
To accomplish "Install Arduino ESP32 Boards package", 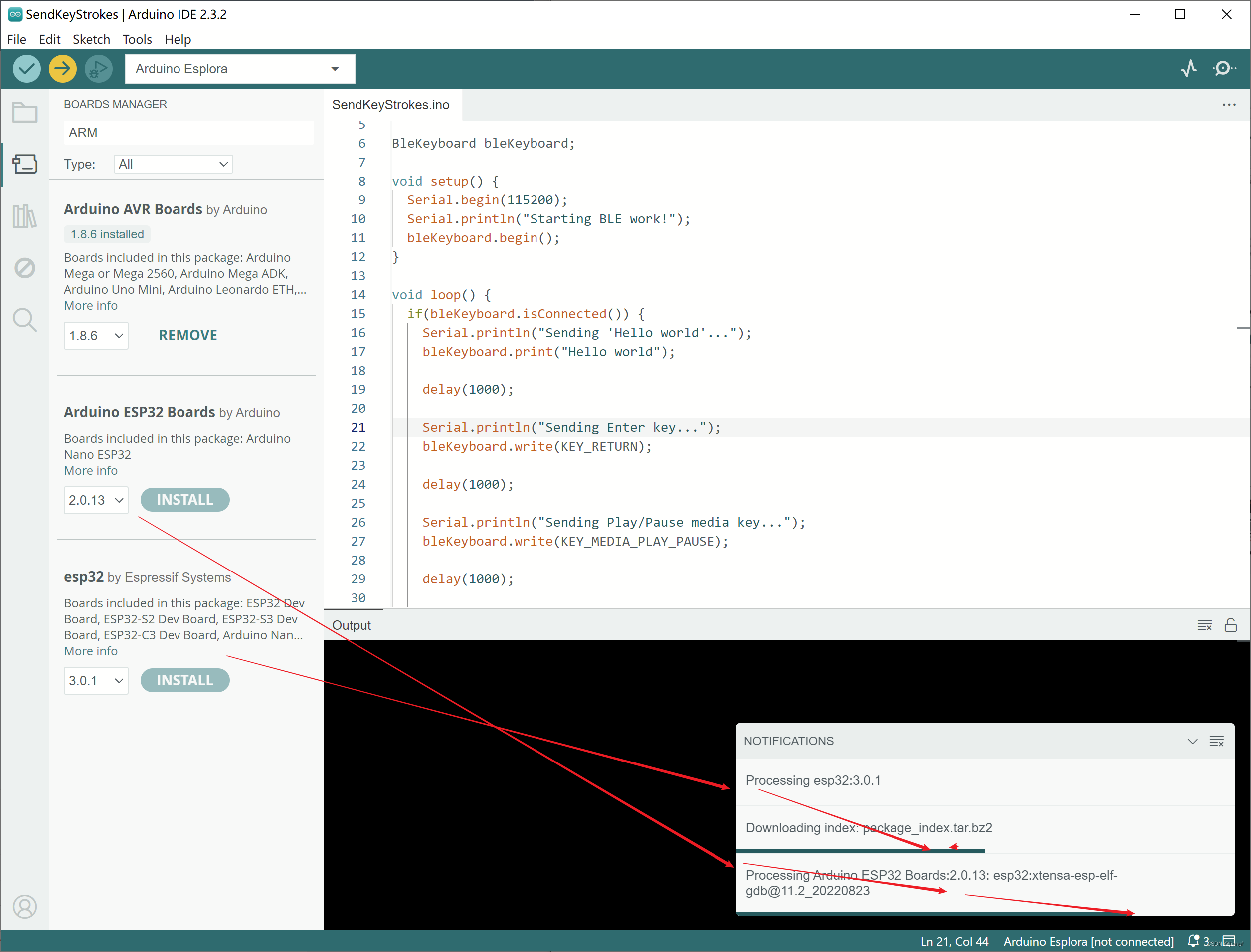I will click(184, 499).
